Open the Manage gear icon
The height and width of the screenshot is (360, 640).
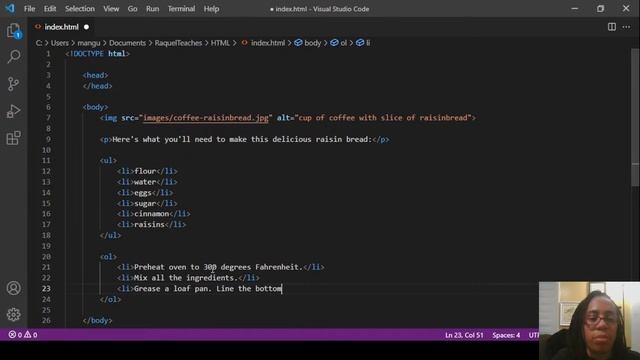13,314
